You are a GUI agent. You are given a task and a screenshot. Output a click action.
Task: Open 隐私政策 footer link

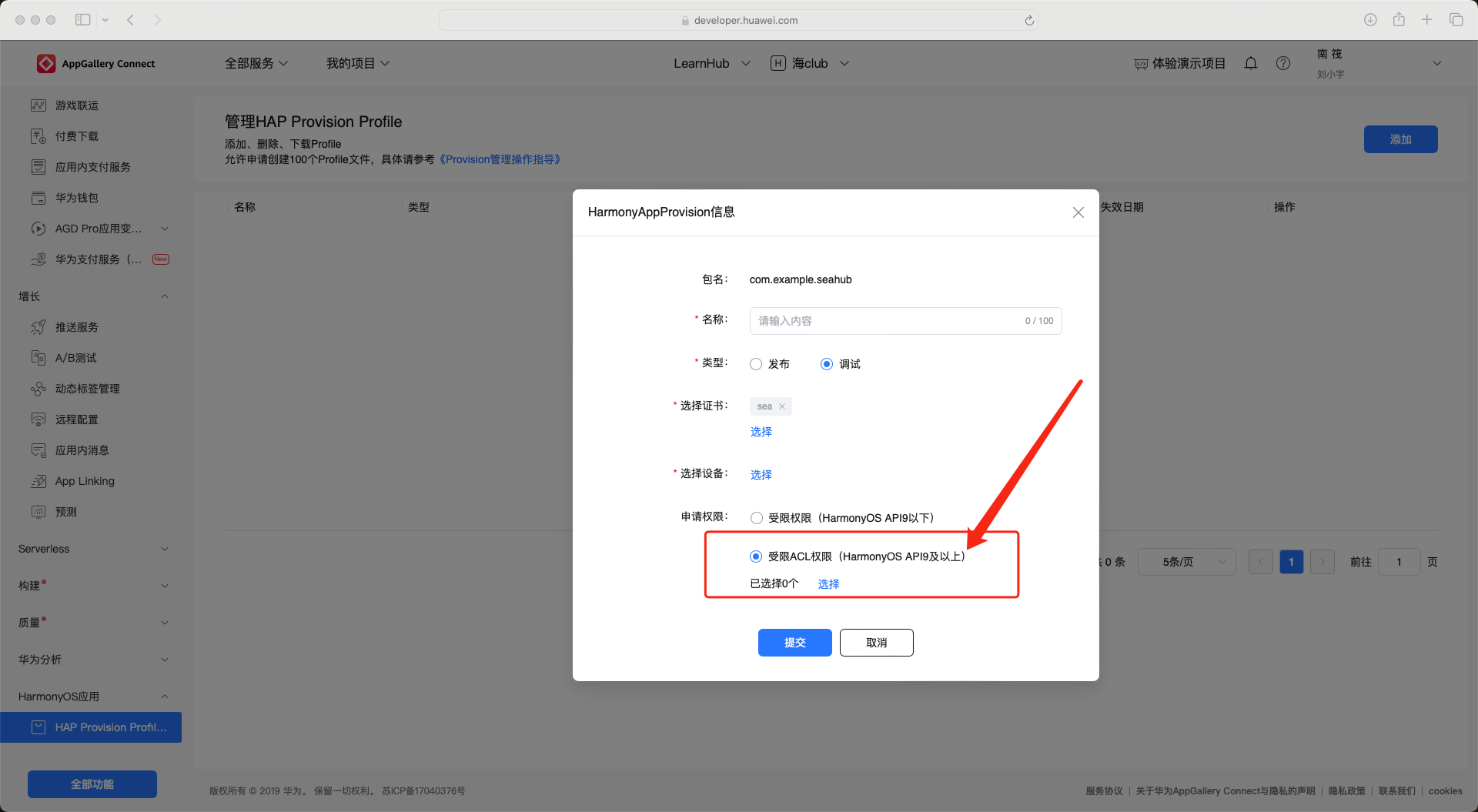tap(1347, 791)
